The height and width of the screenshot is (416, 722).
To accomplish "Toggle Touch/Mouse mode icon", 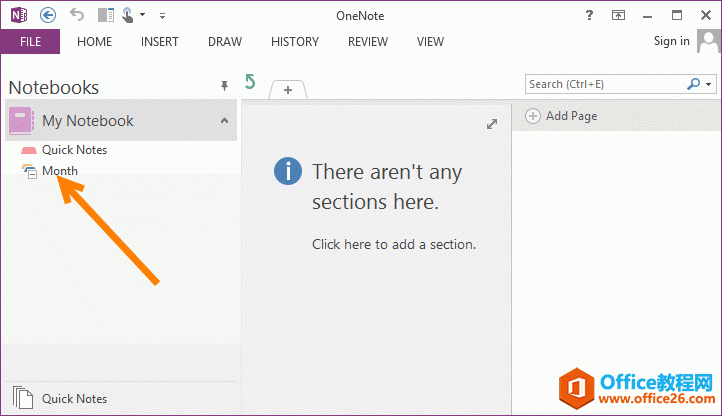I will (128, 15).
